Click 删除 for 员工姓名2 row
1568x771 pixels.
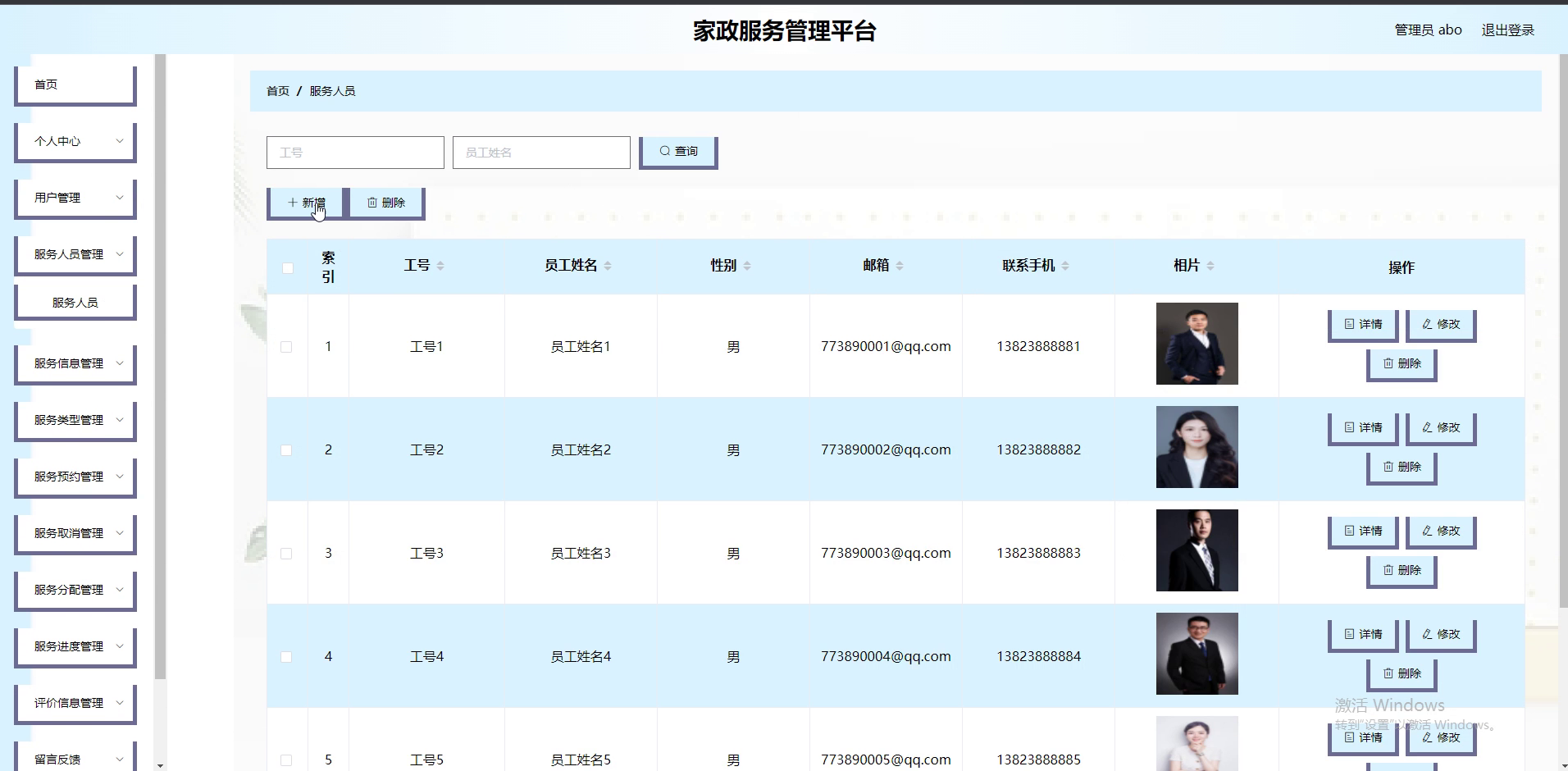point(1402,468)
